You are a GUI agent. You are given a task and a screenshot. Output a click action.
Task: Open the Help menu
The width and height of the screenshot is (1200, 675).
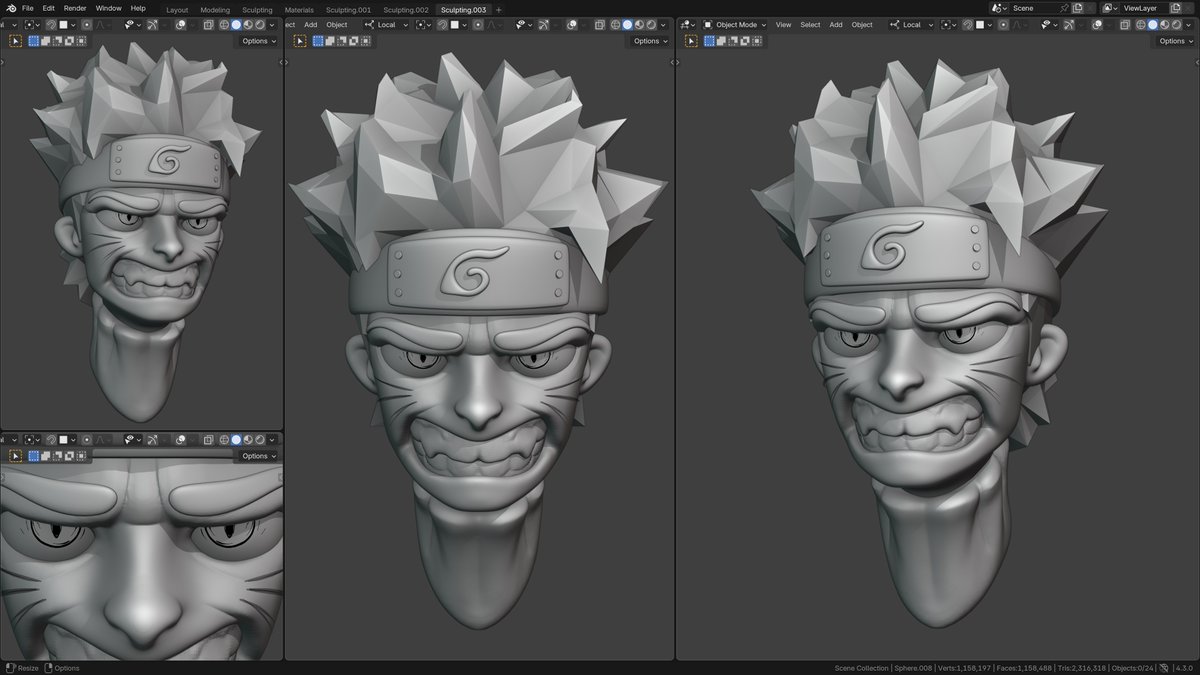click(138, 8)
